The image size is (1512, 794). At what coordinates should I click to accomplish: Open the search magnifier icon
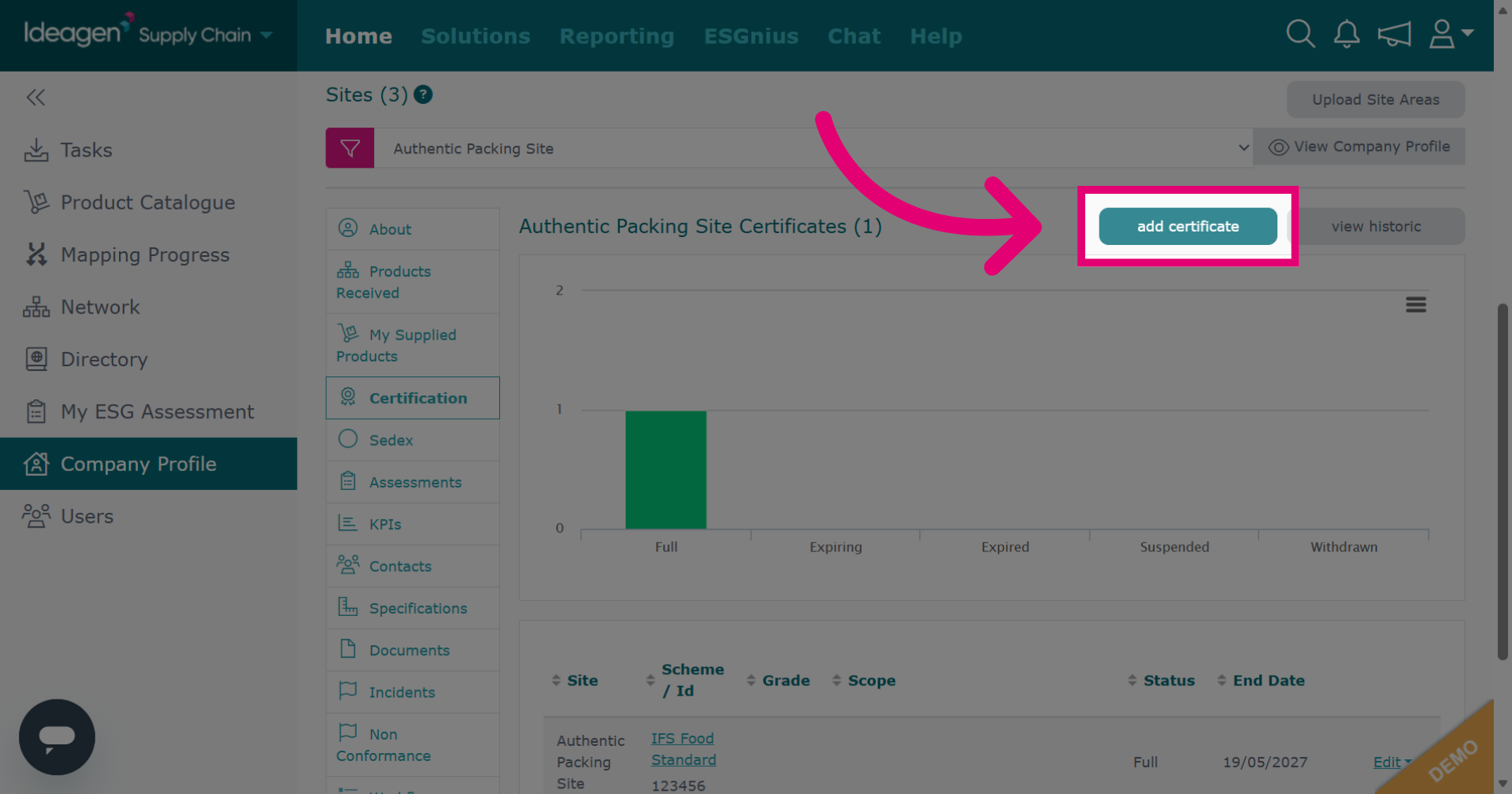[x=1300, y=34]
